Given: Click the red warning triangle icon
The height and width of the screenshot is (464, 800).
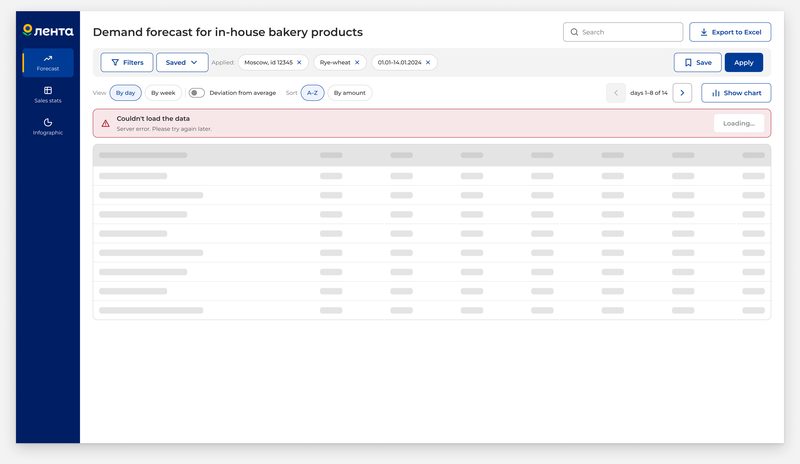Looking at the screenshot, I should (x=106, y=124).
